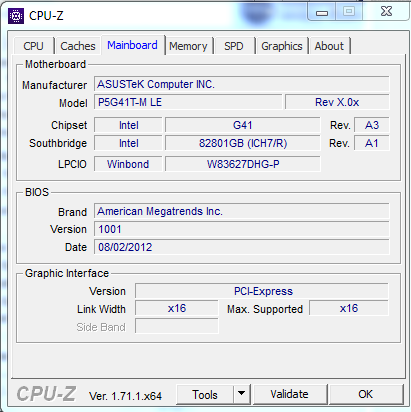Screen dimensions: 411x412
Task: Switch to the Graphics tab
Action: [282, 46]
